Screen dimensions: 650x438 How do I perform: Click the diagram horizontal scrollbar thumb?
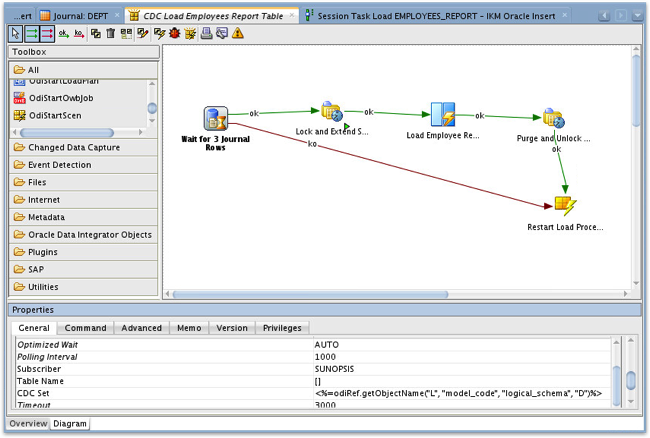coord(310,294)
